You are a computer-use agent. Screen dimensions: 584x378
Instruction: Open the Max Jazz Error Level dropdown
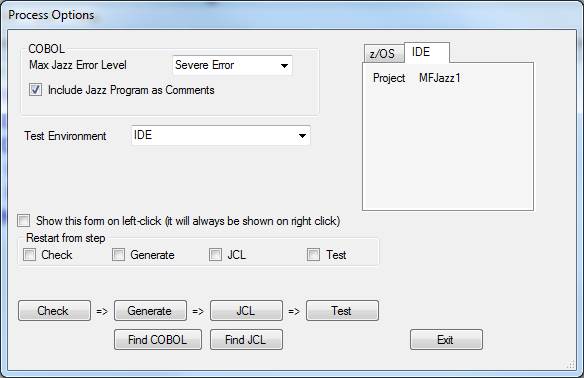[x=284, y=66]
